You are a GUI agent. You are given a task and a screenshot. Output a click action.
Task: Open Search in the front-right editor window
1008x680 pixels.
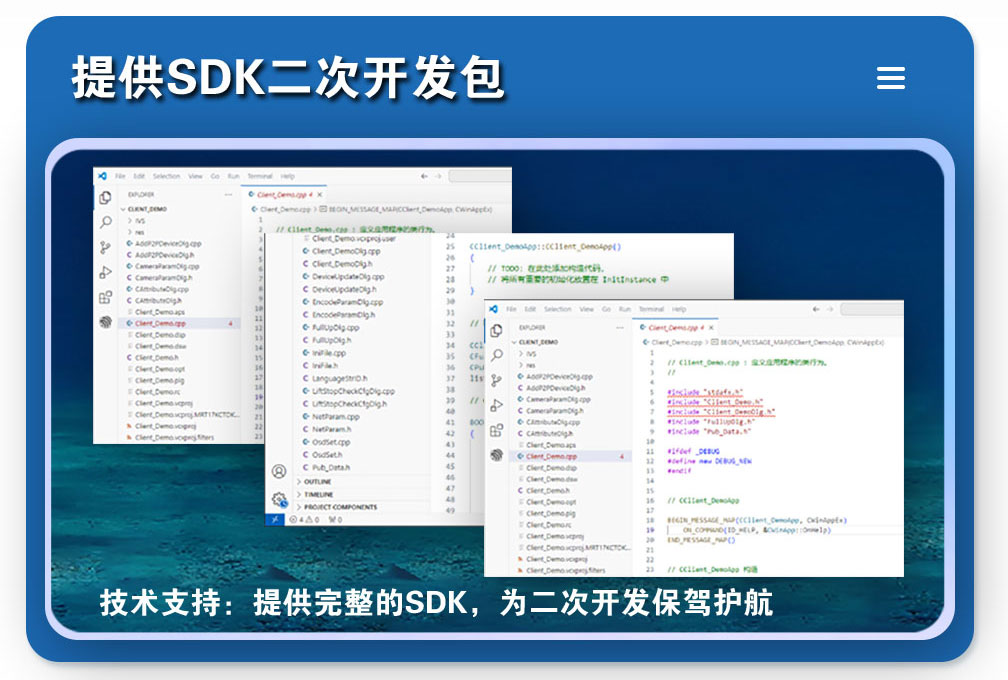tap(497, 355)
